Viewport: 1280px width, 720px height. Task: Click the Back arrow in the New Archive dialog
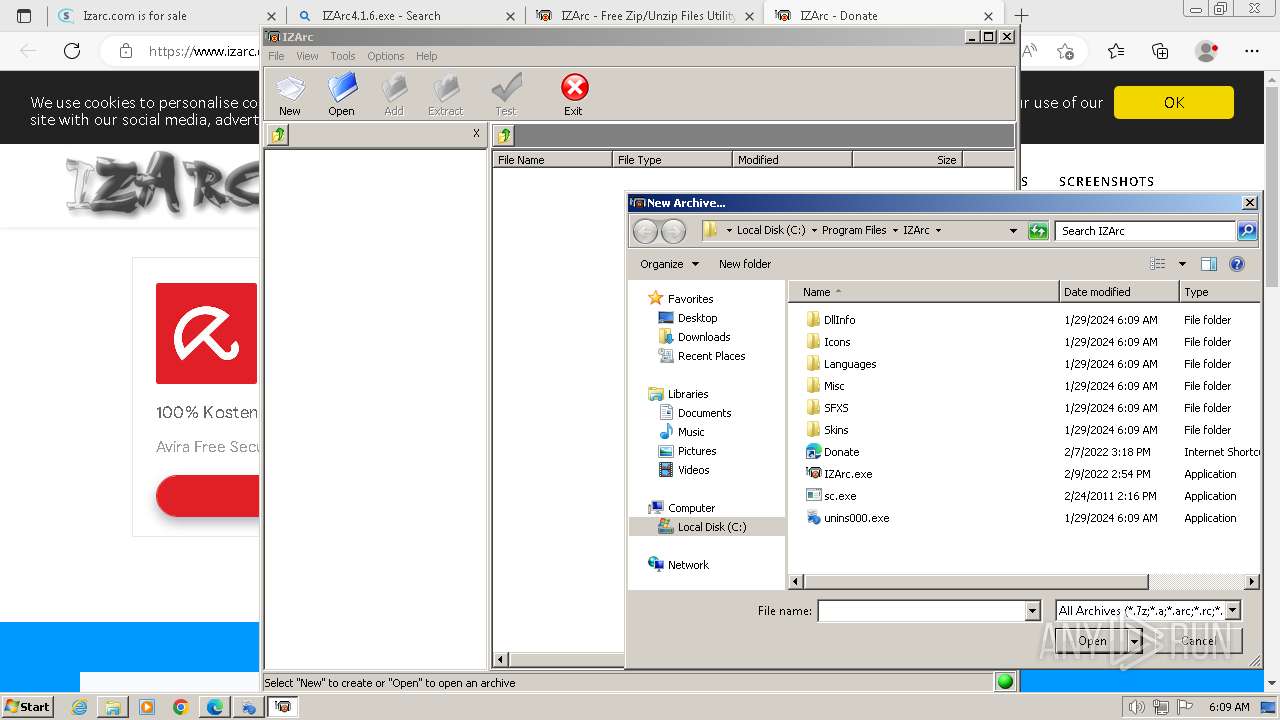point(646,231)
